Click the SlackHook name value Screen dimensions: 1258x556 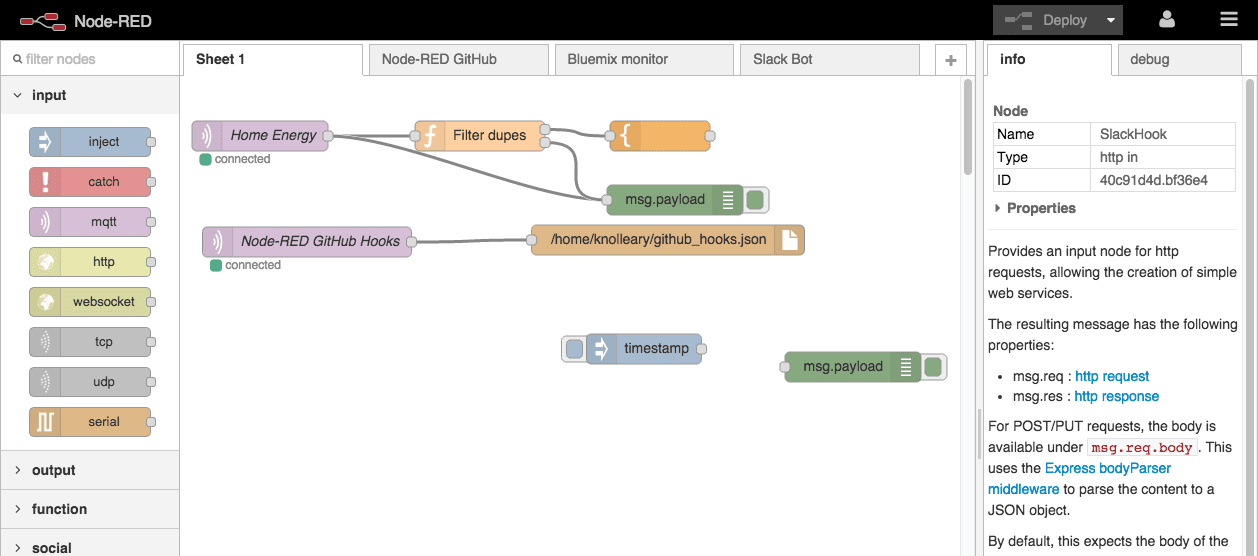pos(1133,134)
